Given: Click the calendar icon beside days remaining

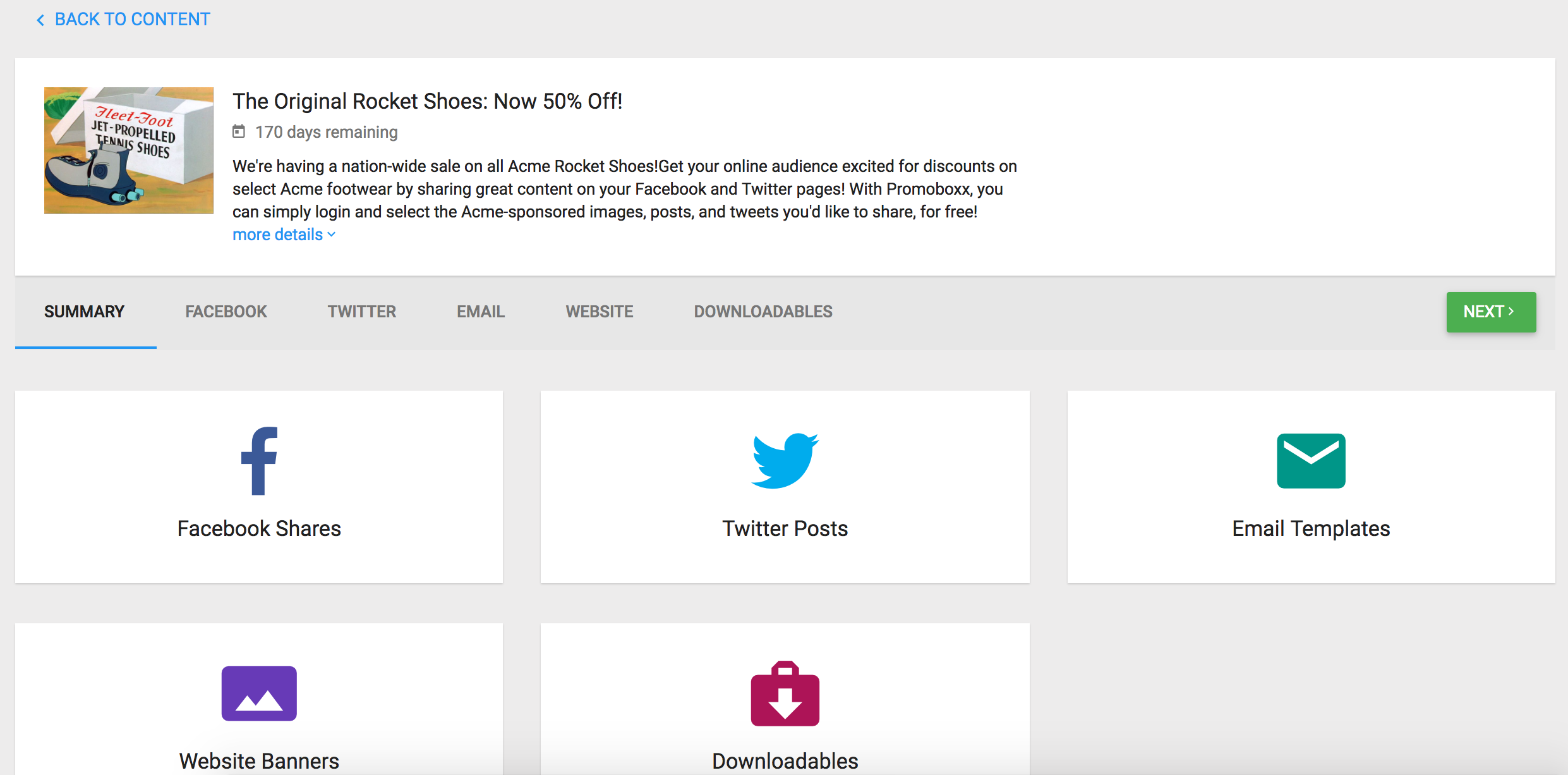Looking at the screenshot, I should 239,131.
